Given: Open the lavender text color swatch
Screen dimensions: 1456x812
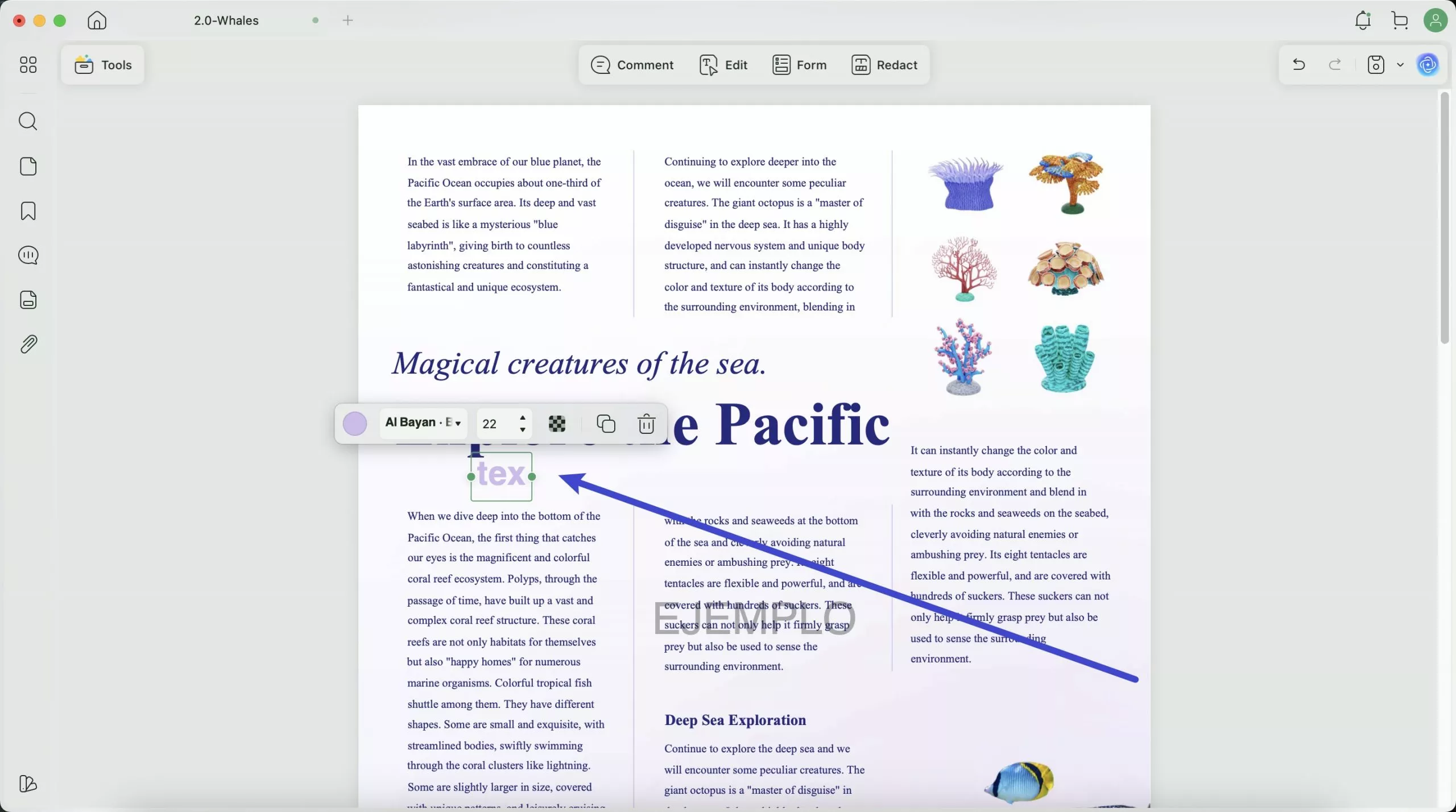Looking at the screenshot, I should (x=355, y=424).
